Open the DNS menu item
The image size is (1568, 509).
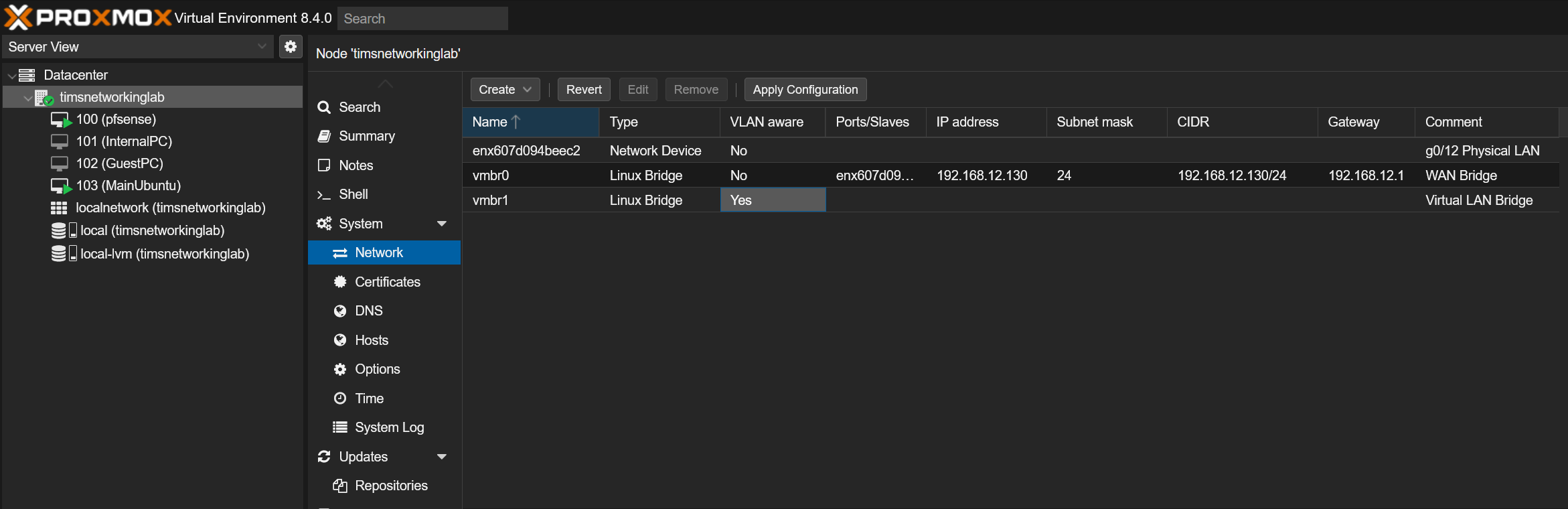(x=384, y=311)
